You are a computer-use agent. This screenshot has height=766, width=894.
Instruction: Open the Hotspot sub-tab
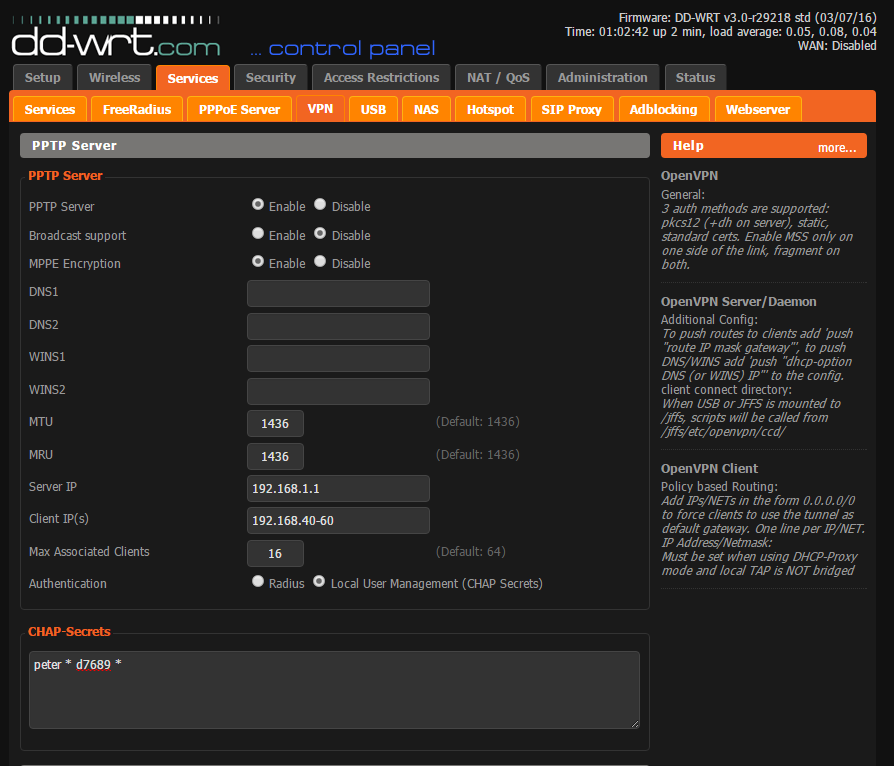pos(490,109)
